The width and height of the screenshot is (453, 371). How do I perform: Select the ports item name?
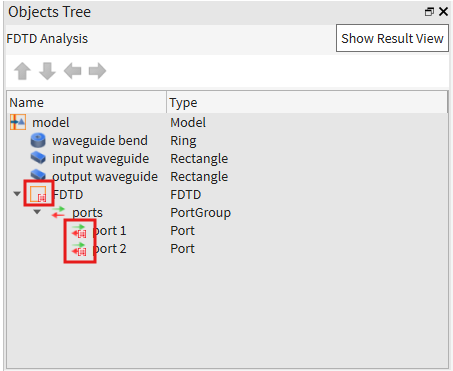pyautogui.click(x=87, y=213)
